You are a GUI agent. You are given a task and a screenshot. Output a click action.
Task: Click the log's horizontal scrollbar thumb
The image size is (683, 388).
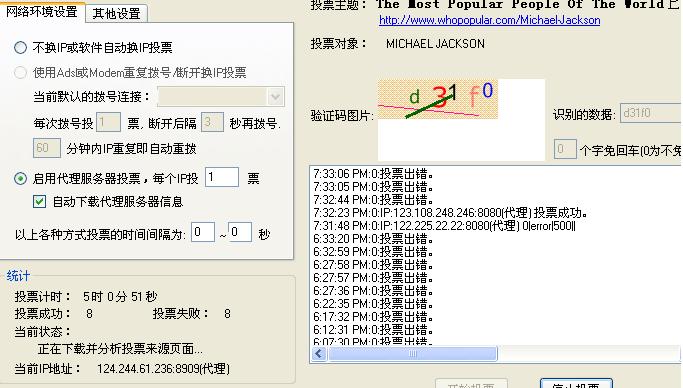(x=412, y=354)
